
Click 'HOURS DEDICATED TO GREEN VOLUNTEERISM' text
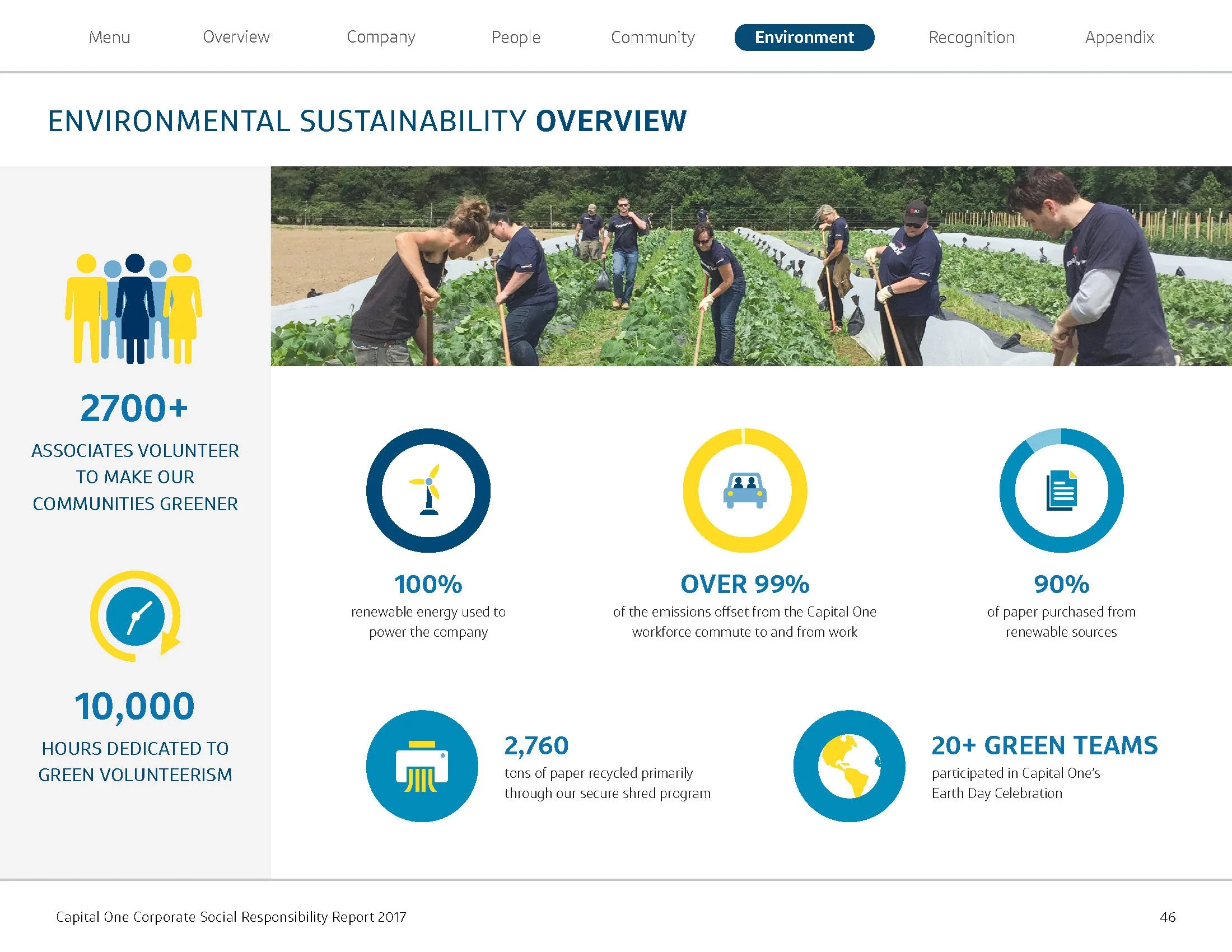[x=136, y=762]
